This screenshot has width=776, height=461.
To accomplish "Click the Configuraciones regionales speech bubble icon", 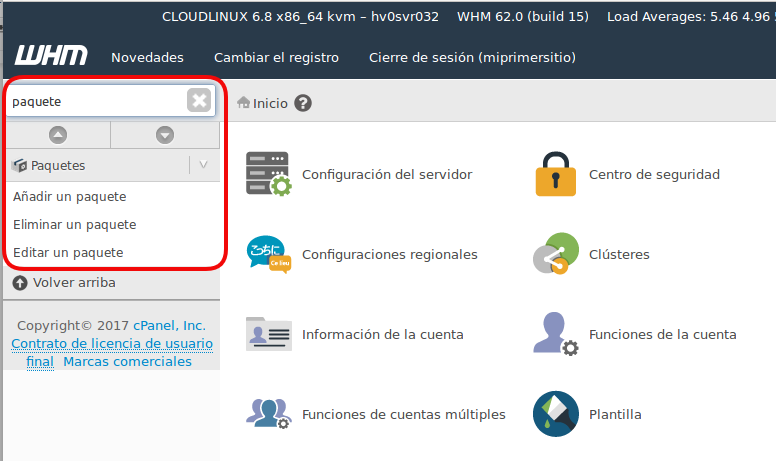I will click(269, 254).
